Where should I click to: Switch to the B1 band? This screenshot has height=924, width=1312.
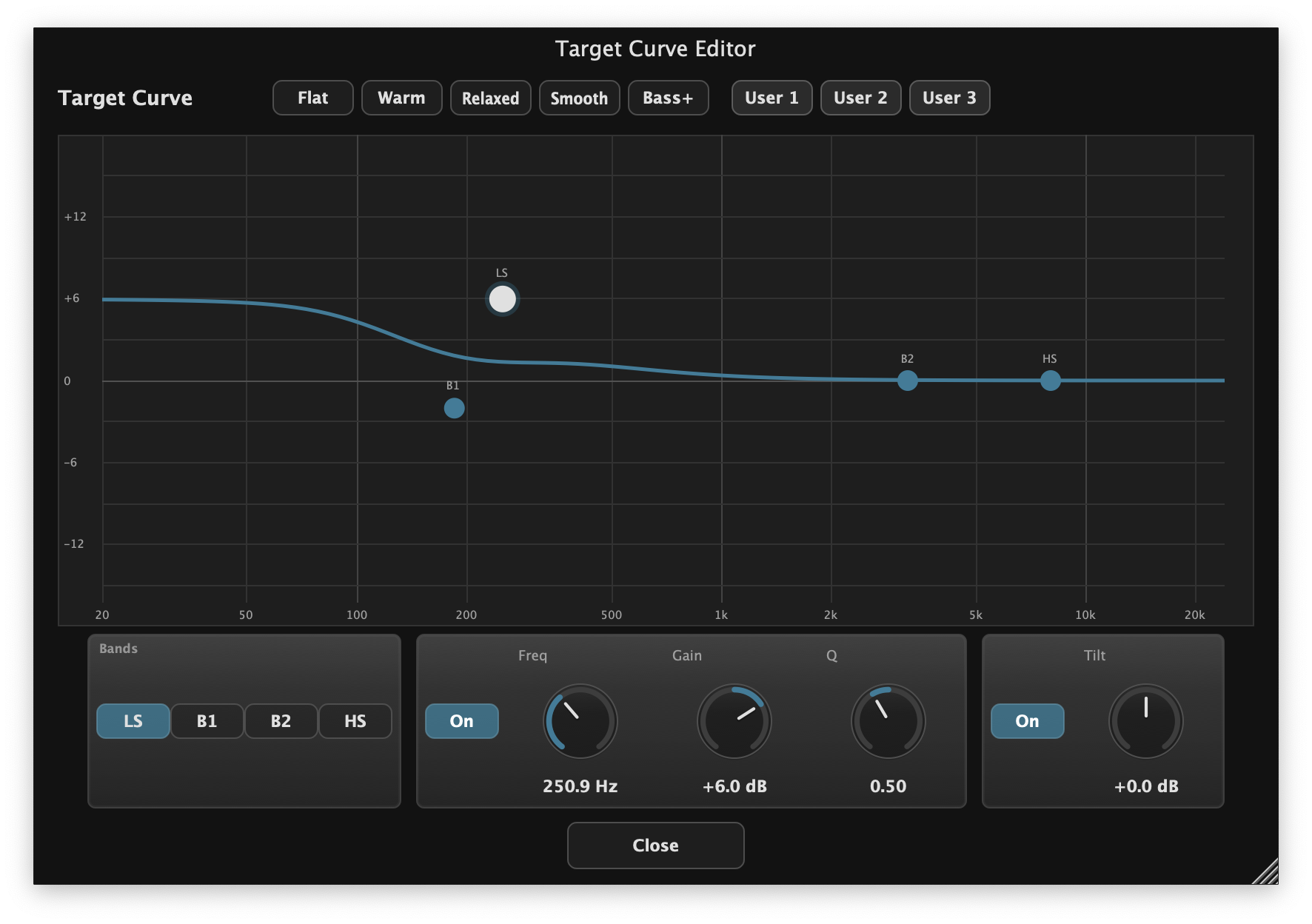[x=207, y=721]
